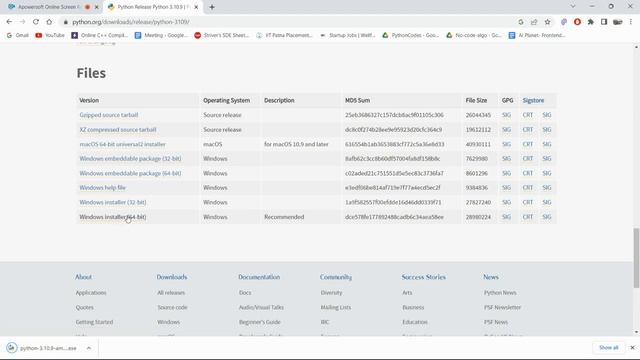Open the Community footer heading
640x360 pixels.
pos(336,277)
